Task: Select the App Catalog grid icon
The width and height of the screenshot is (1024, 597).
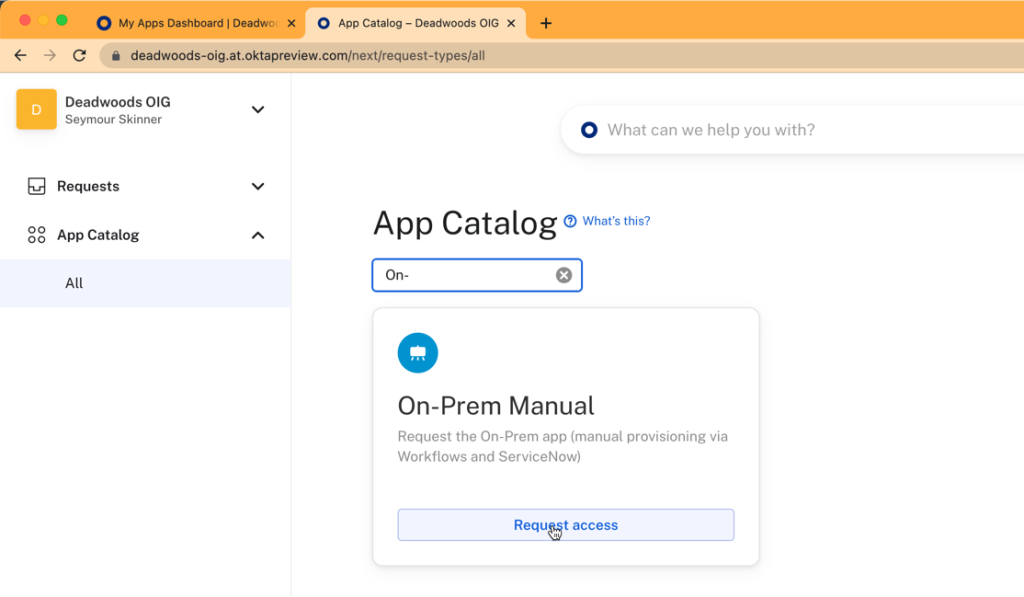Action: tap(36, 235)
